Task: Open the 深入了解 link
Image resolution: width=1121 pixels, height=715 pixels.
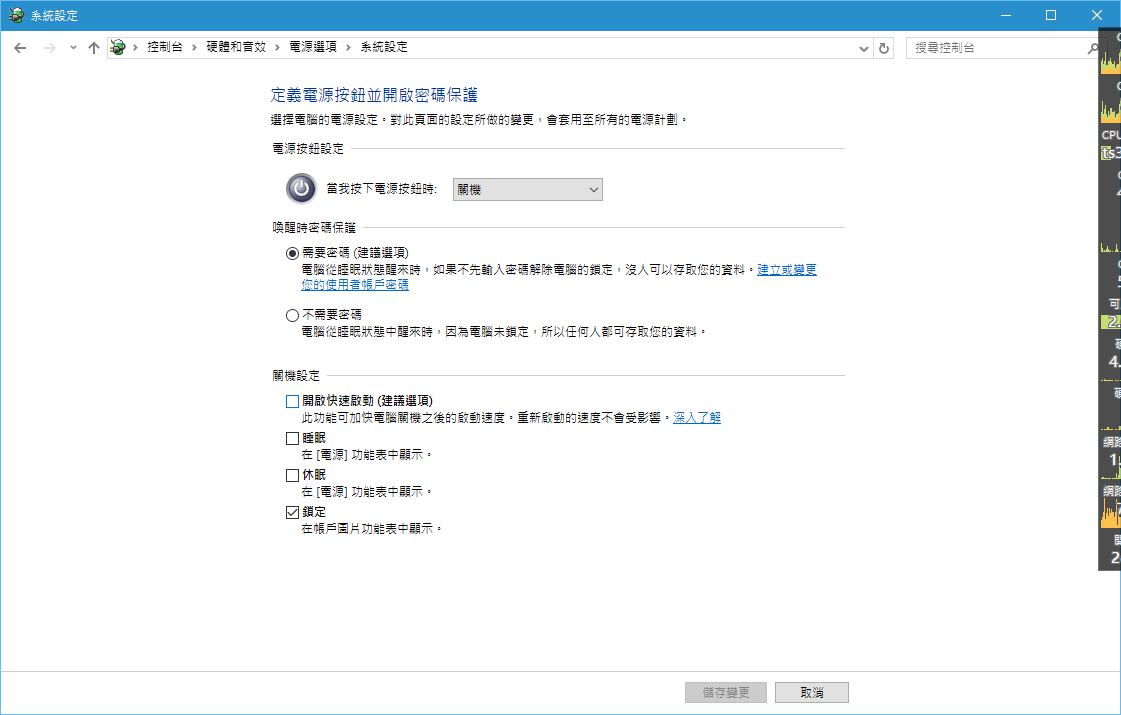Action: click(696, 417)
